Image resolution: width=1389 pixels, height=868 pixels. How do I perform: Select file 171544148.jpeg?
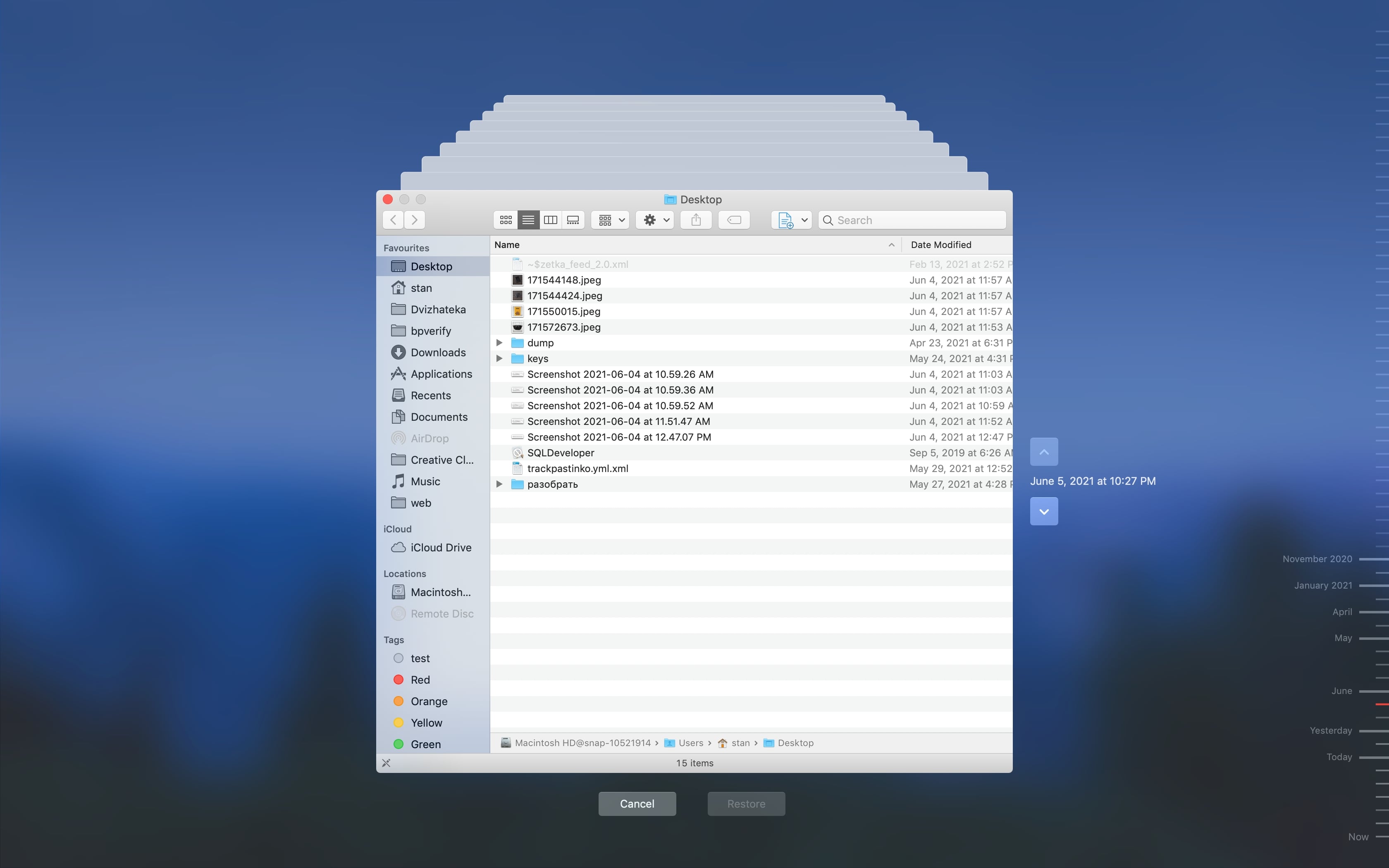751,280
